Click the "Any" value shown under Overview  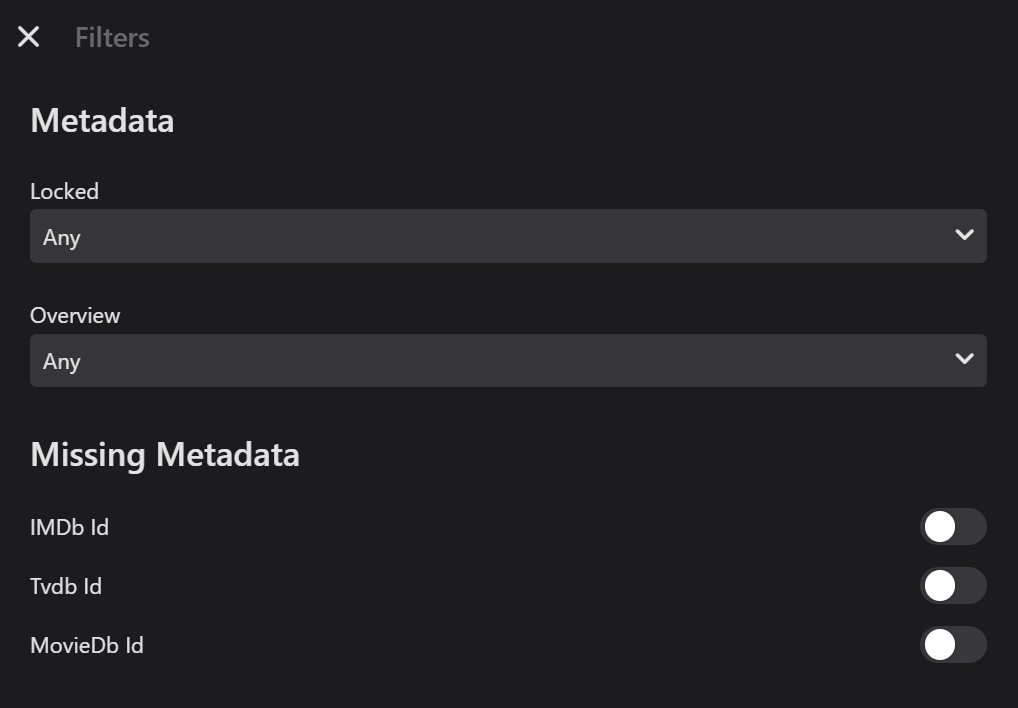pos(62,362)
